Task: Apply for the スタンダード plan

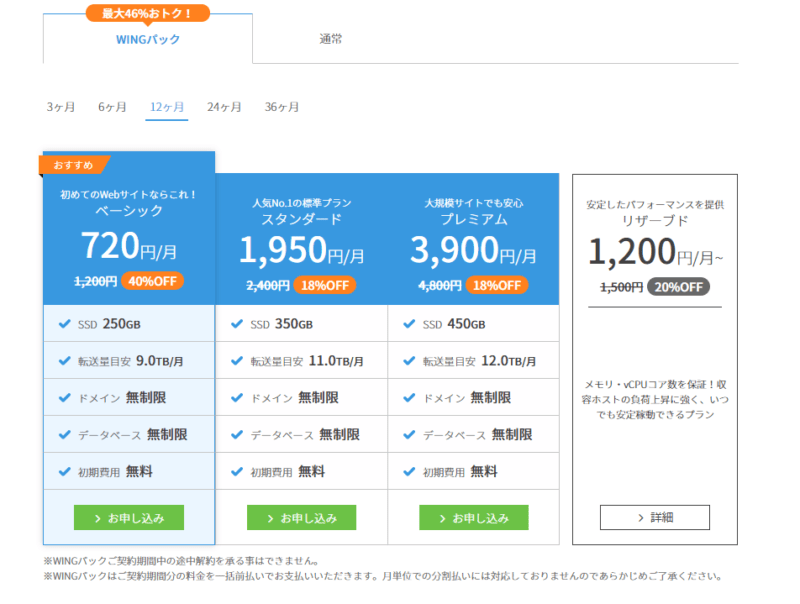Action: pos(302,518)
